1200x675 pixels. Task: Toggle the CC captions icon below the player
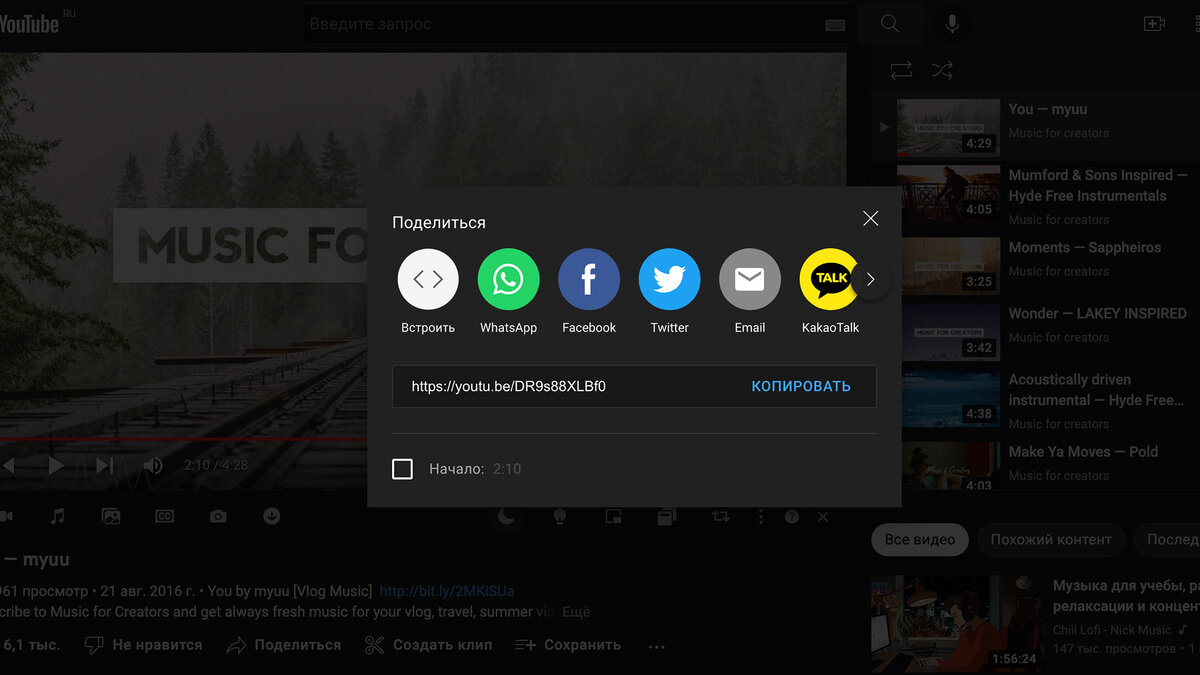[x=164, y=516]
